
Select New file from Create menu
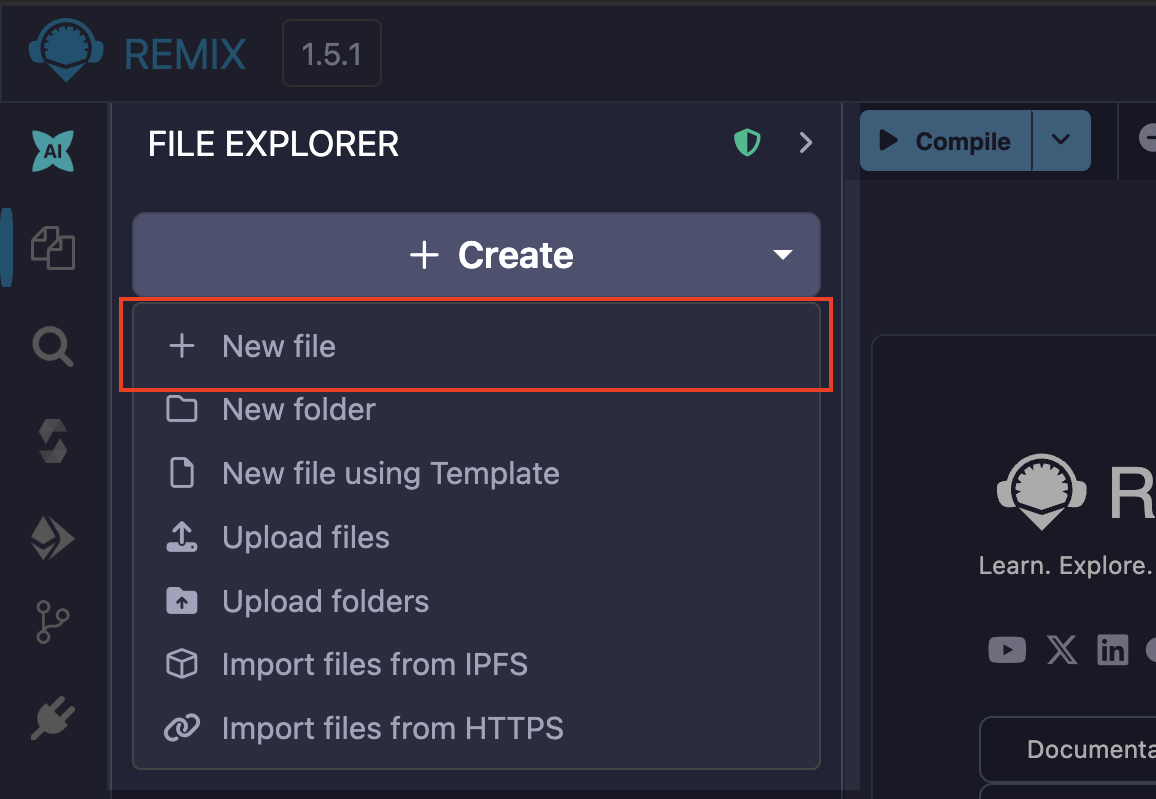[x=476, y=346]
